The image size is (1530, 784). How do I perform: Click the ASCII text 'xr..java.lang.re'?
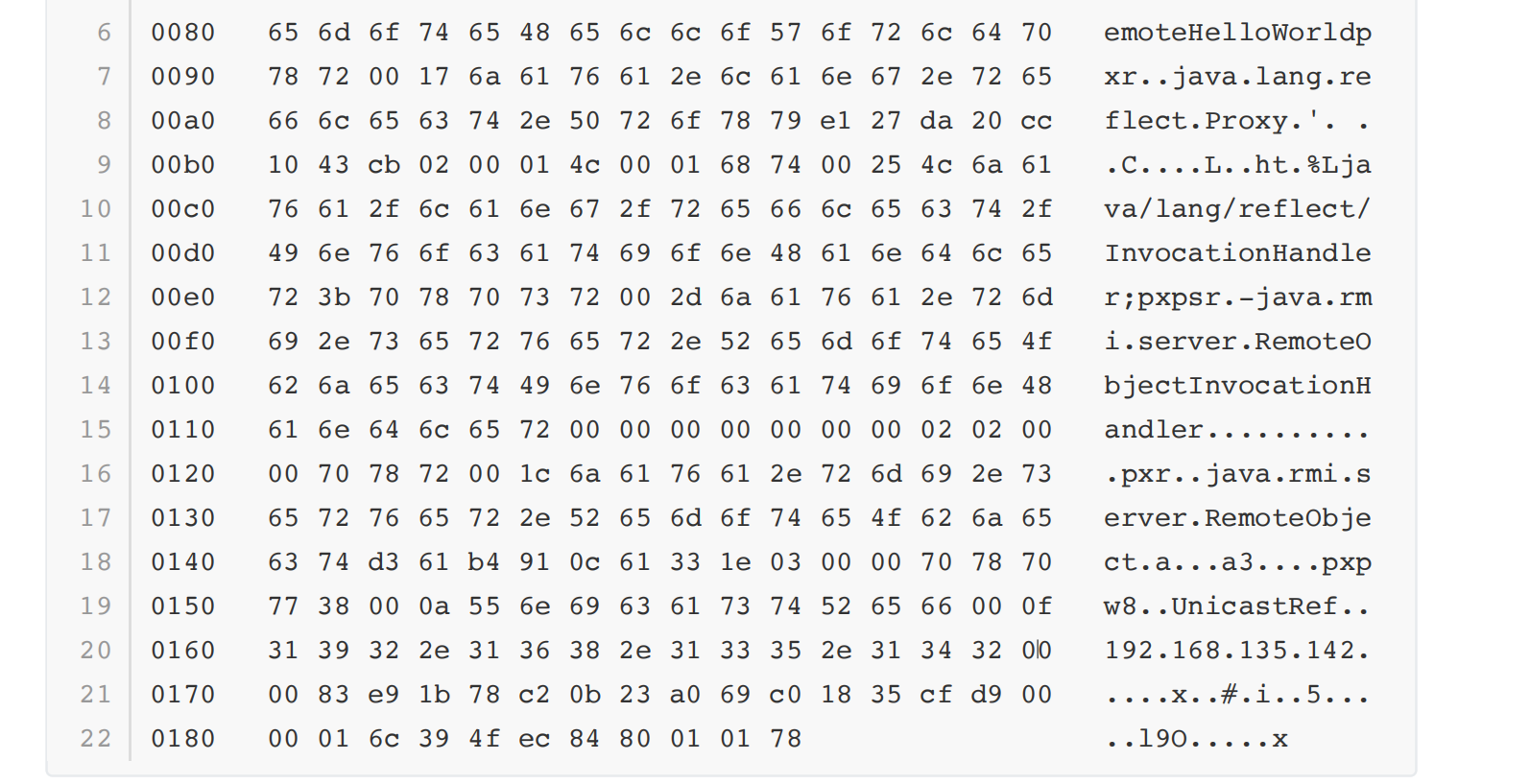[1238, 77]
